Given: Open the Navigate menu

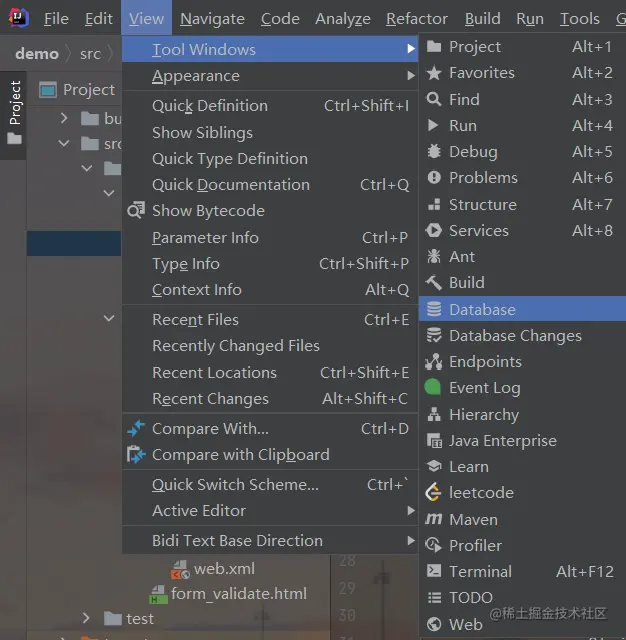Looking at the screenshot, I should point(212,19).
